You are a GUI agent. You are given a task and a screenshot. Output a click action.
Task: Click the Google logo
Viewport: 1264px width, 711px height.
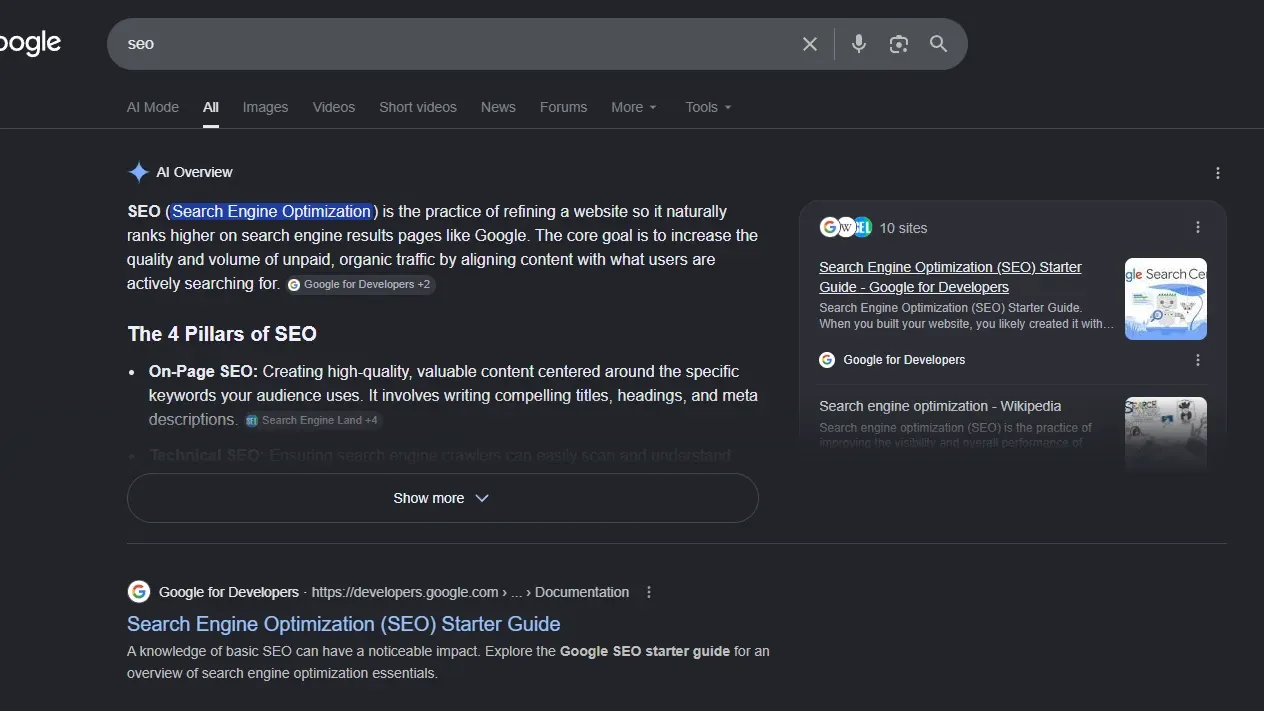pyautogui.click(x=30, y=43)
